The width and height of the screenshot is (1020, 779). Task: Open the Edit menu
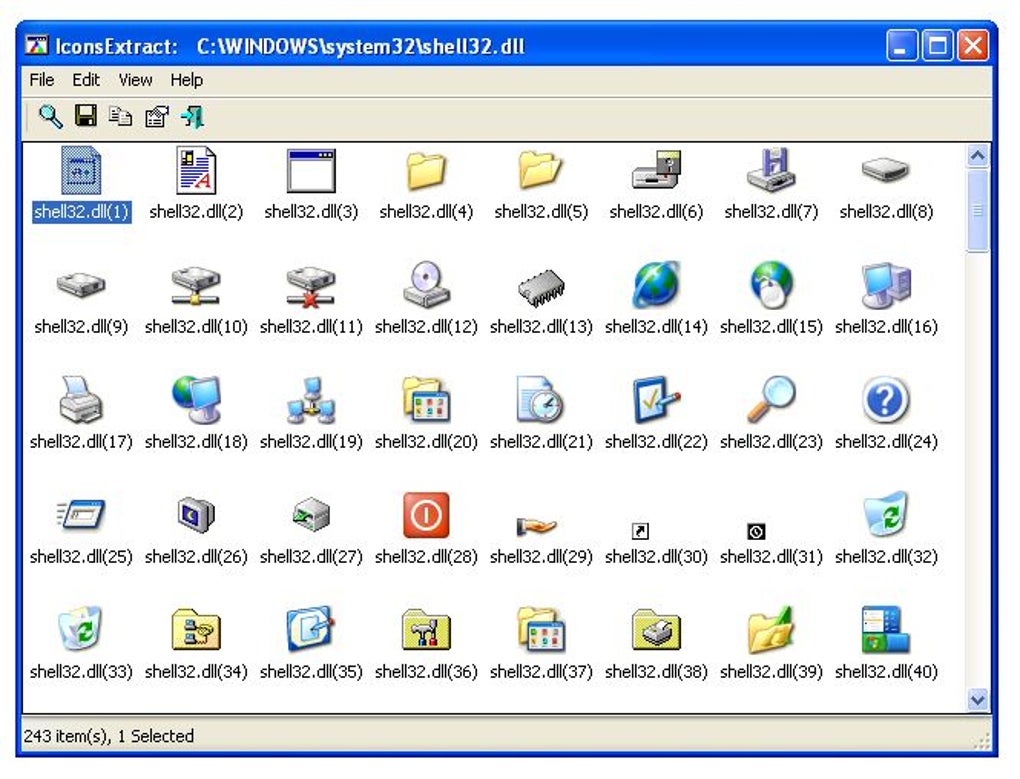click(x=86, y=80)
